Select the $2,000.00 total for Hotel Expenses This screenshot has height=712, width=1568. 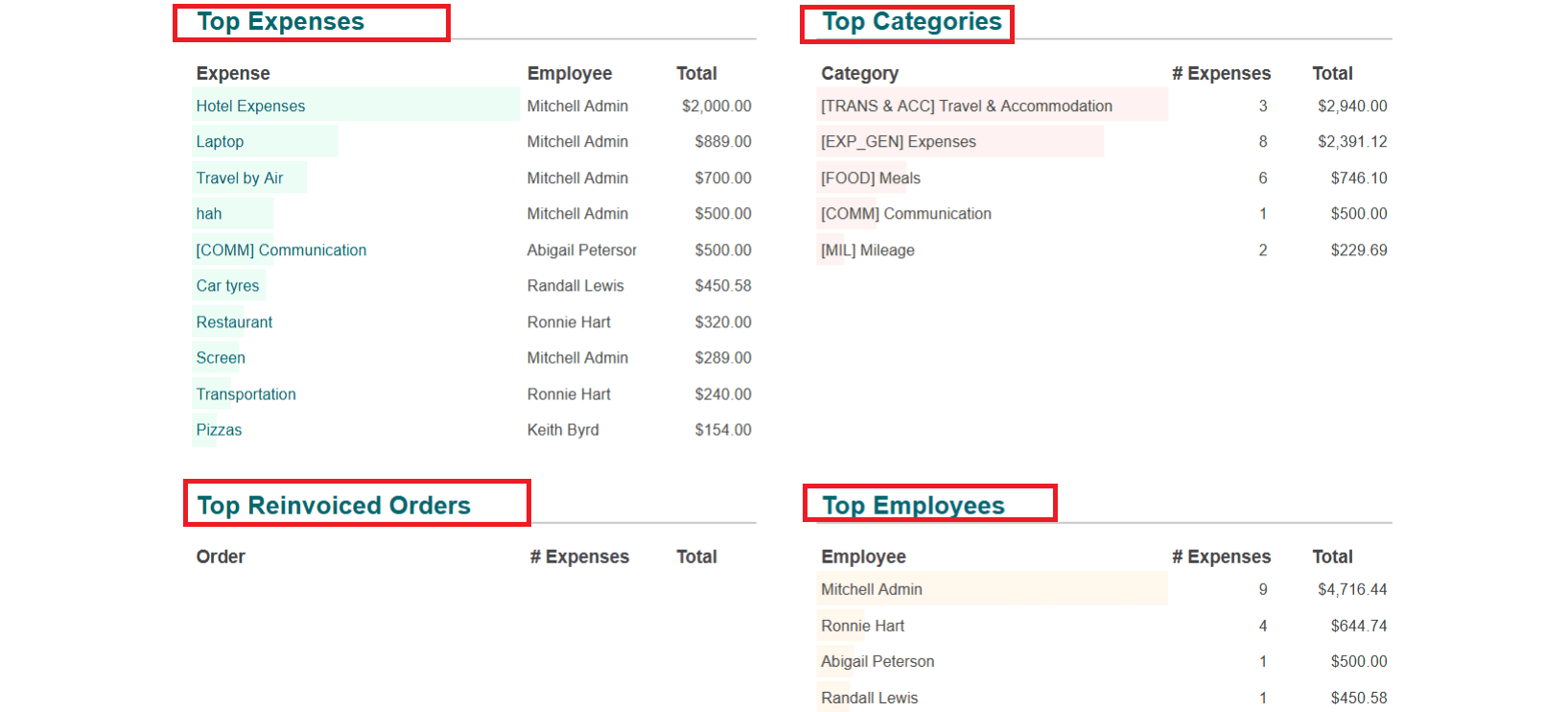coord(716,106)
